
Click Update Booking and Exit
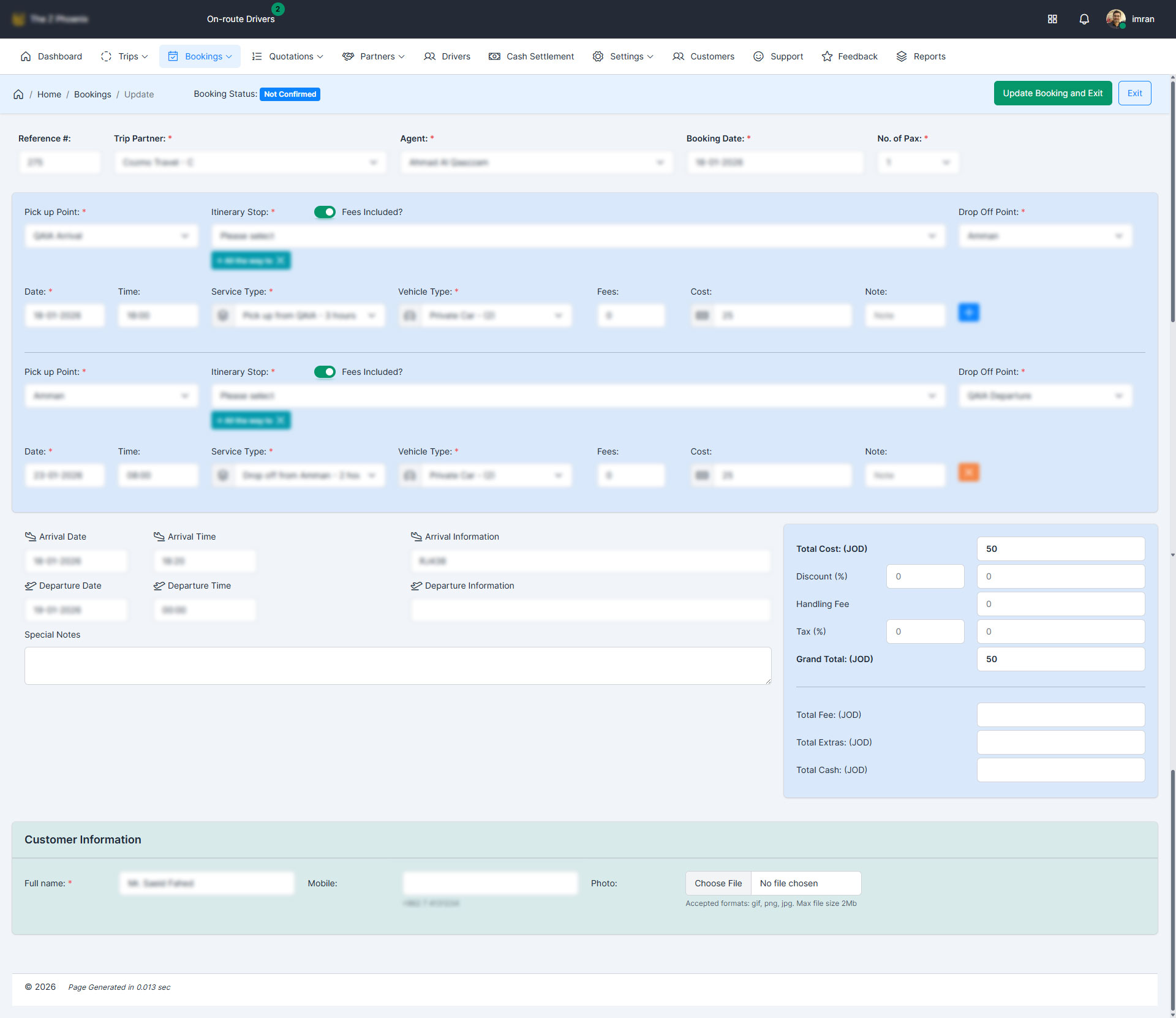click(x=1052, y=93)
